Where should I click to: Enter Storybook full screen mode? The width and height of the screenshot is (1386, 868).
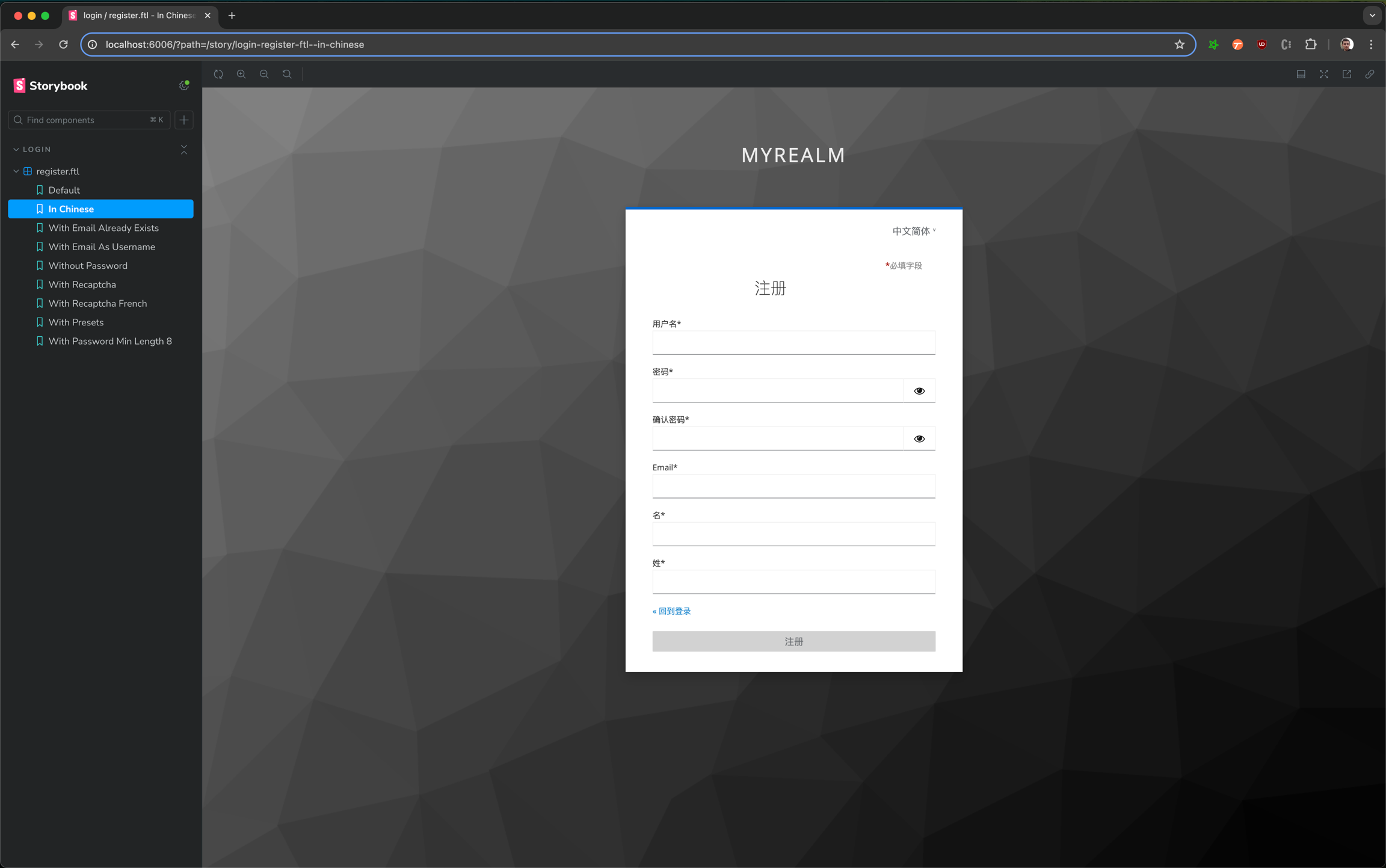coord(1323,74)
